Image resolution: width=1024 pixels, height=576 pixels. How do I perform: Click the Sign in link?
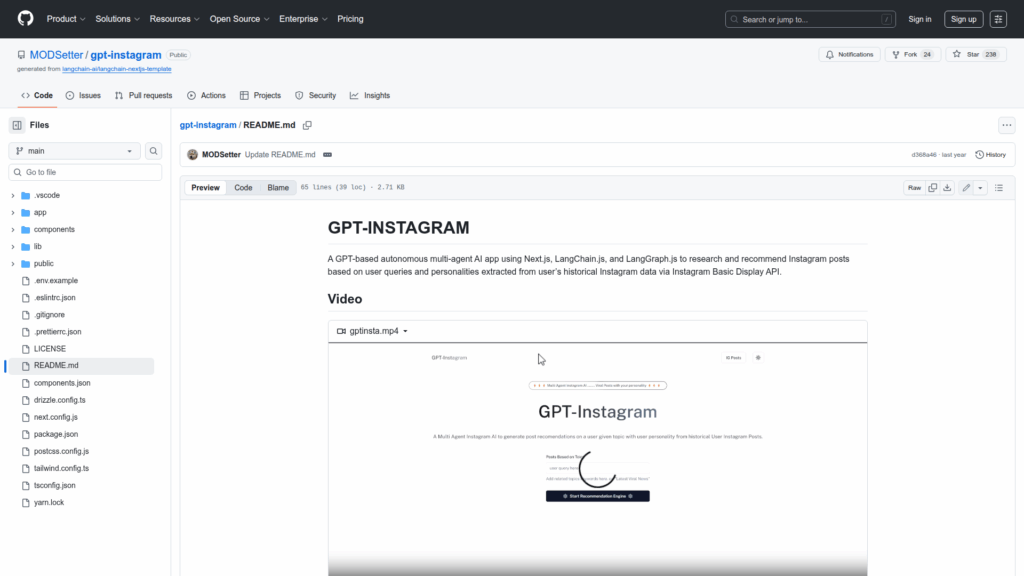coord(920,19)
